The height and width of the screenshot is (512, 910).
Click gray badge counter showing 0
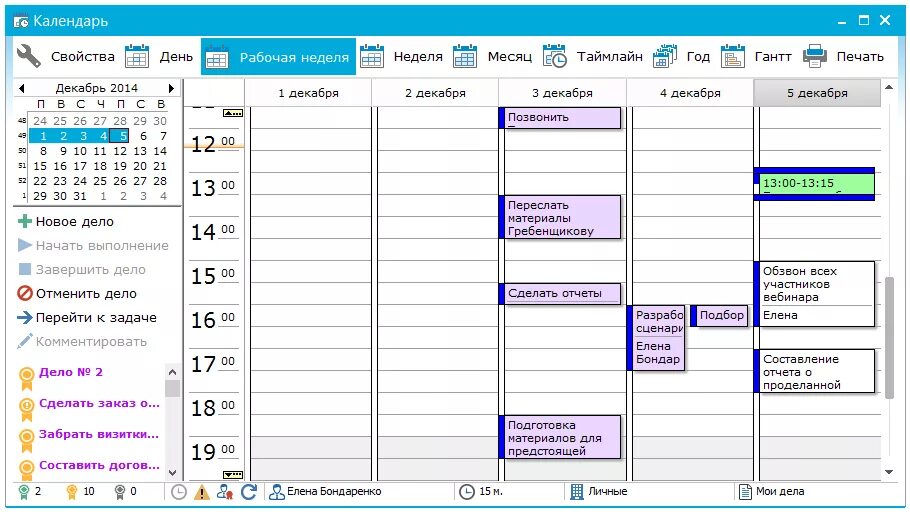click(x=125, y=492)
